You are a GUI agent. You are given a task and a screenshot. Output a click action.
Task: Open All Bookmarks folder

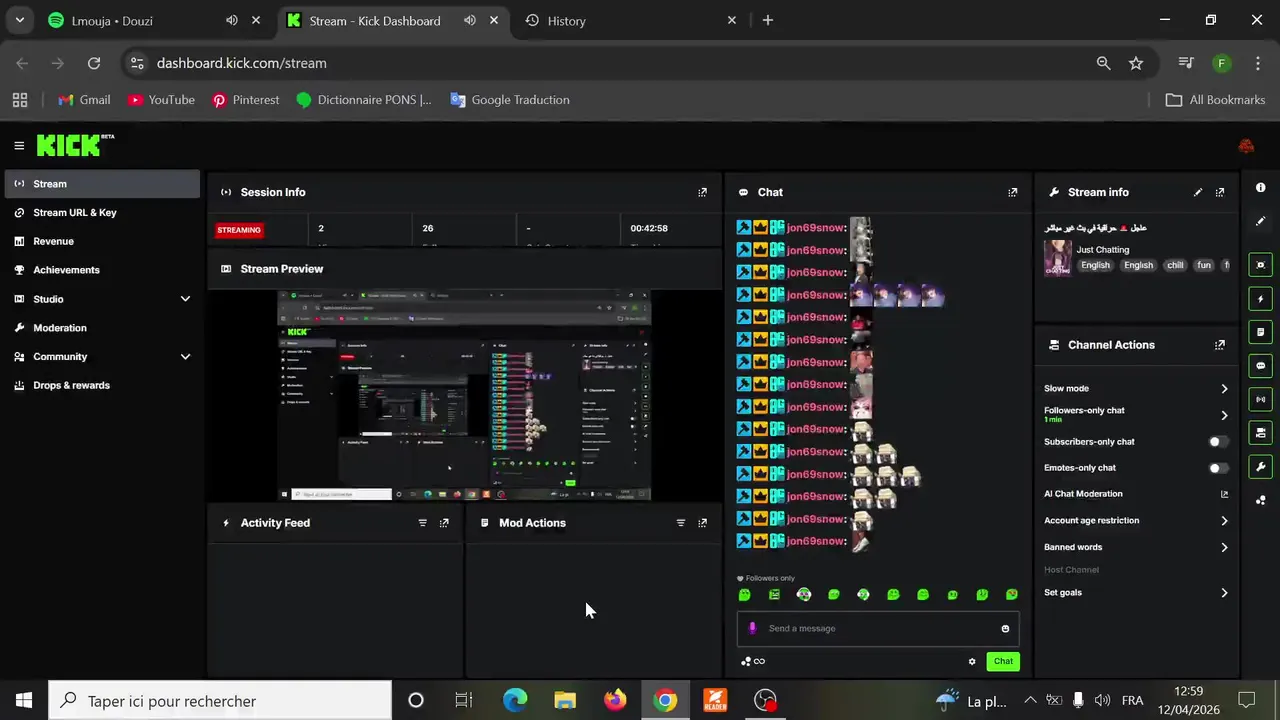tap(1215, 100)
